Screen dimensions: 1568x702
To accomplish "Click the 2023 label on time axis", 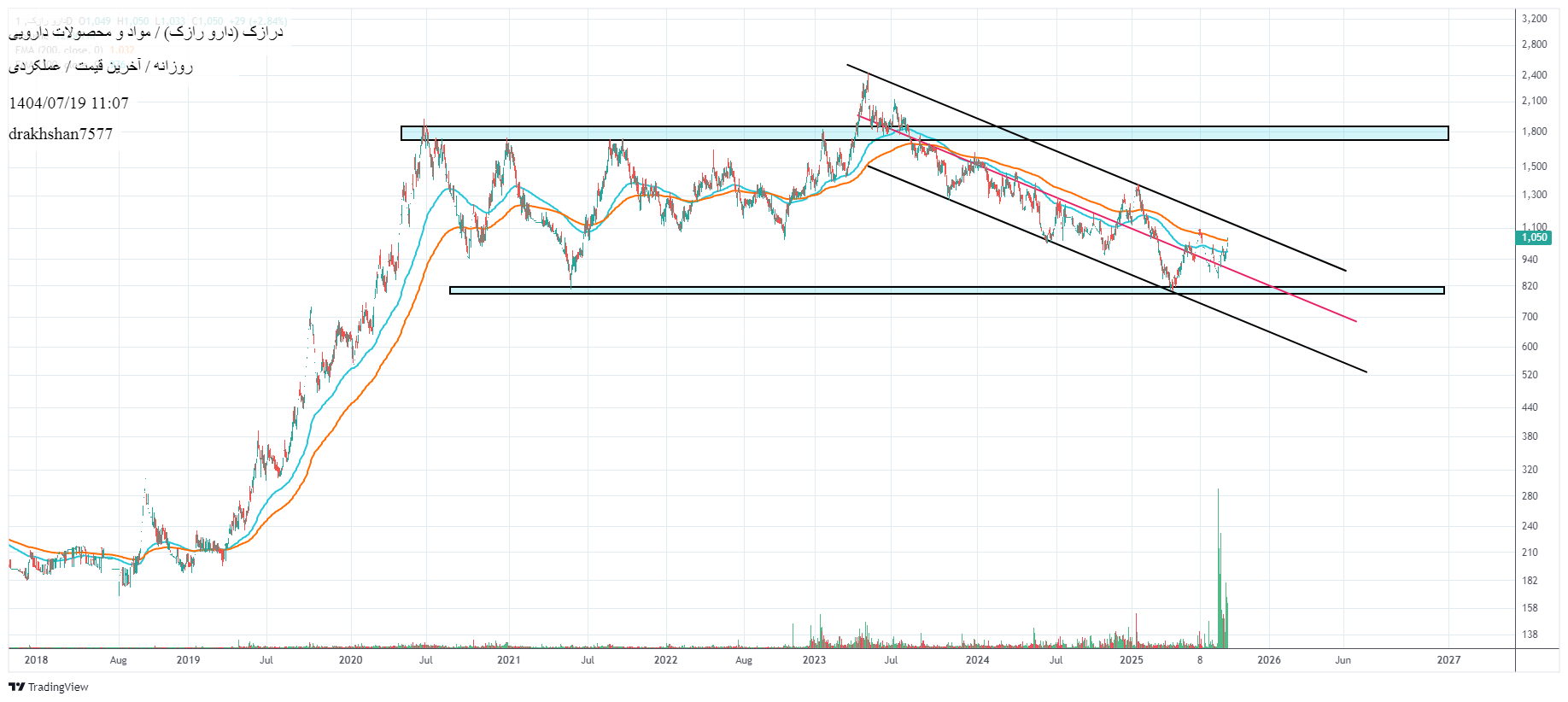I will (x=814, y=659).
